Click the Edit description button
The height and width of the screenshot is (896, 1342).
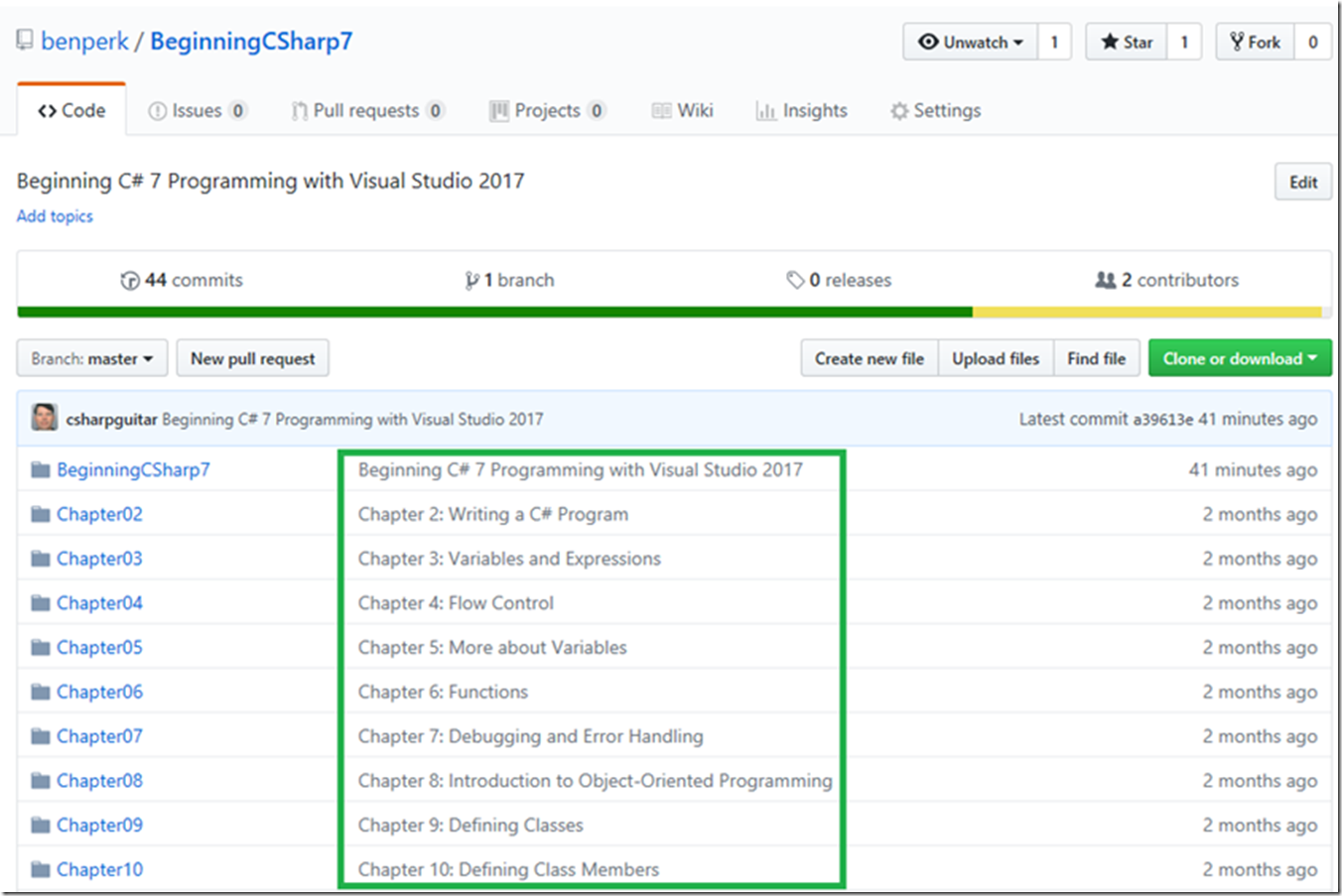click(x=1303, y=182)
